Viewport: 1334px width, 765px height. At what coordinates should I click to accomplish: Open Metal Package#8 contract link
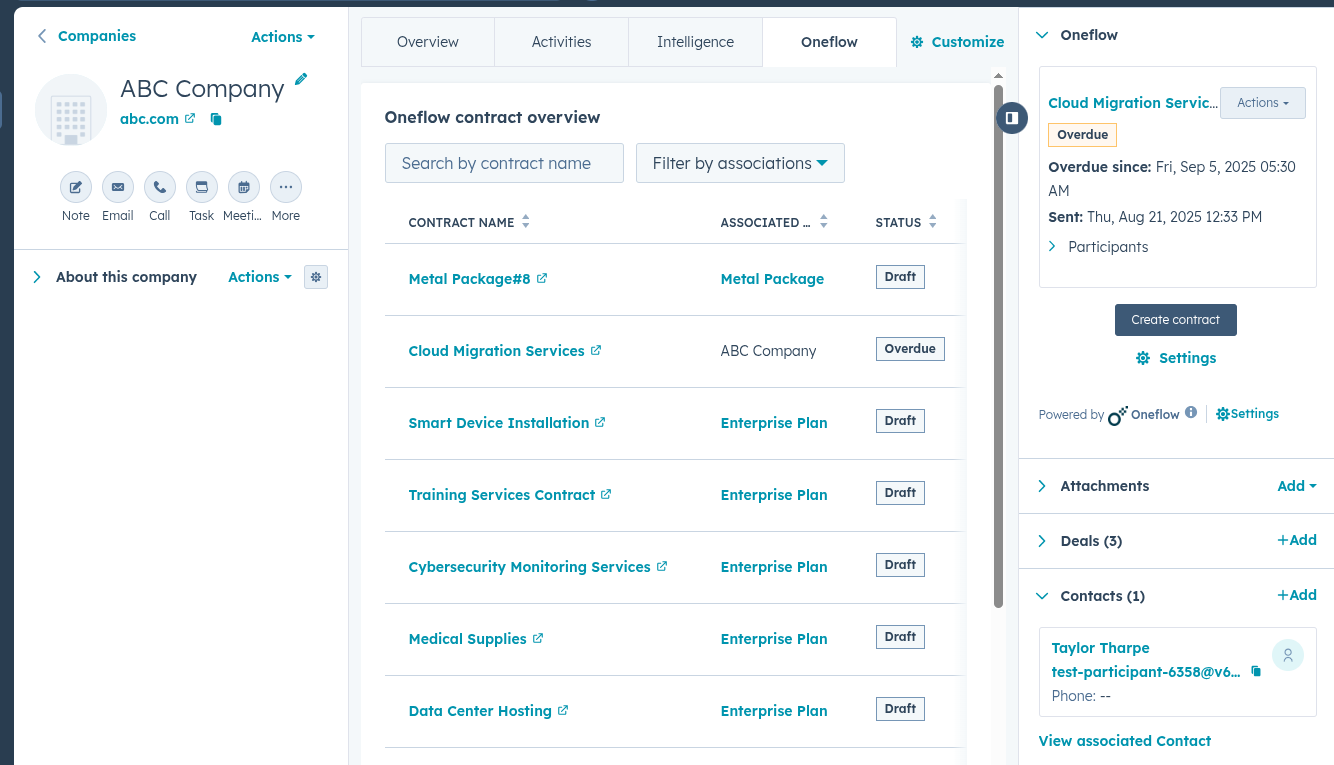470,279
